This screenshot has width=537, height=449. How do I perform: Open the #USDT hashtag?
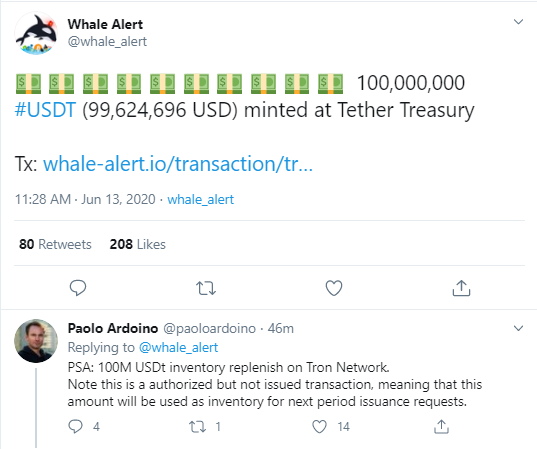point(45,110)
